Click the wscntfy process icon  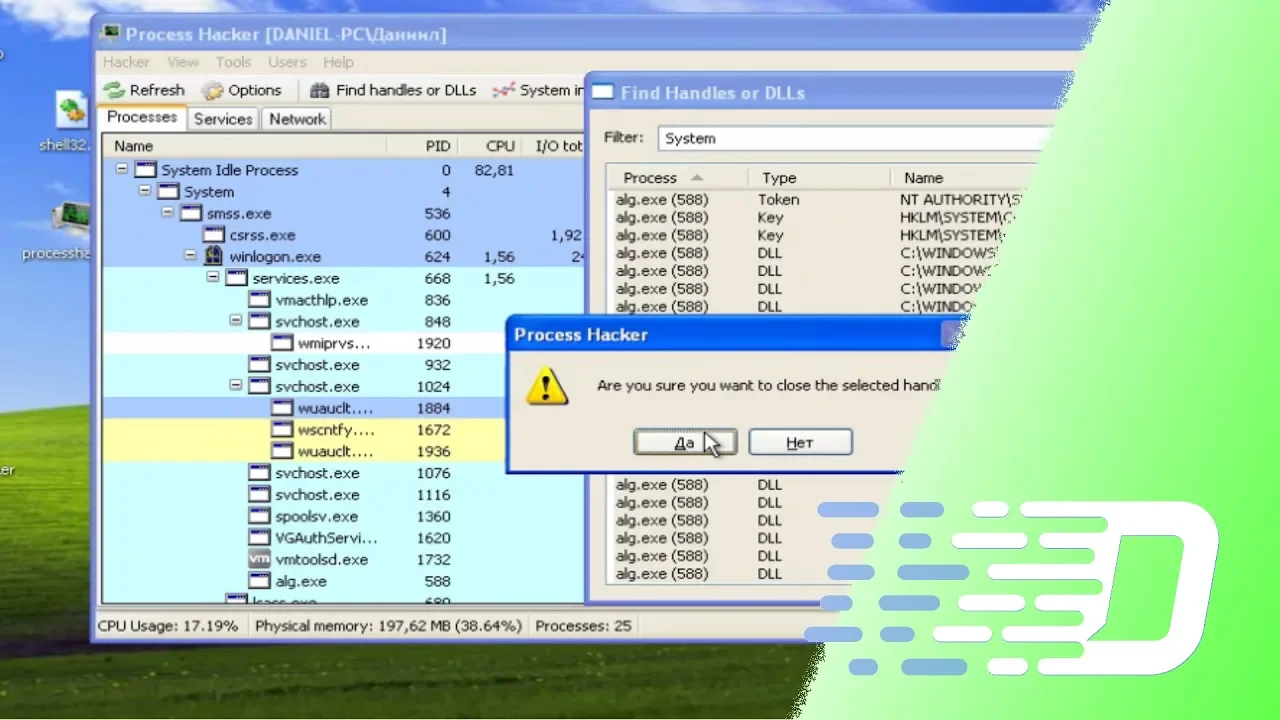(x=282, y=430)
